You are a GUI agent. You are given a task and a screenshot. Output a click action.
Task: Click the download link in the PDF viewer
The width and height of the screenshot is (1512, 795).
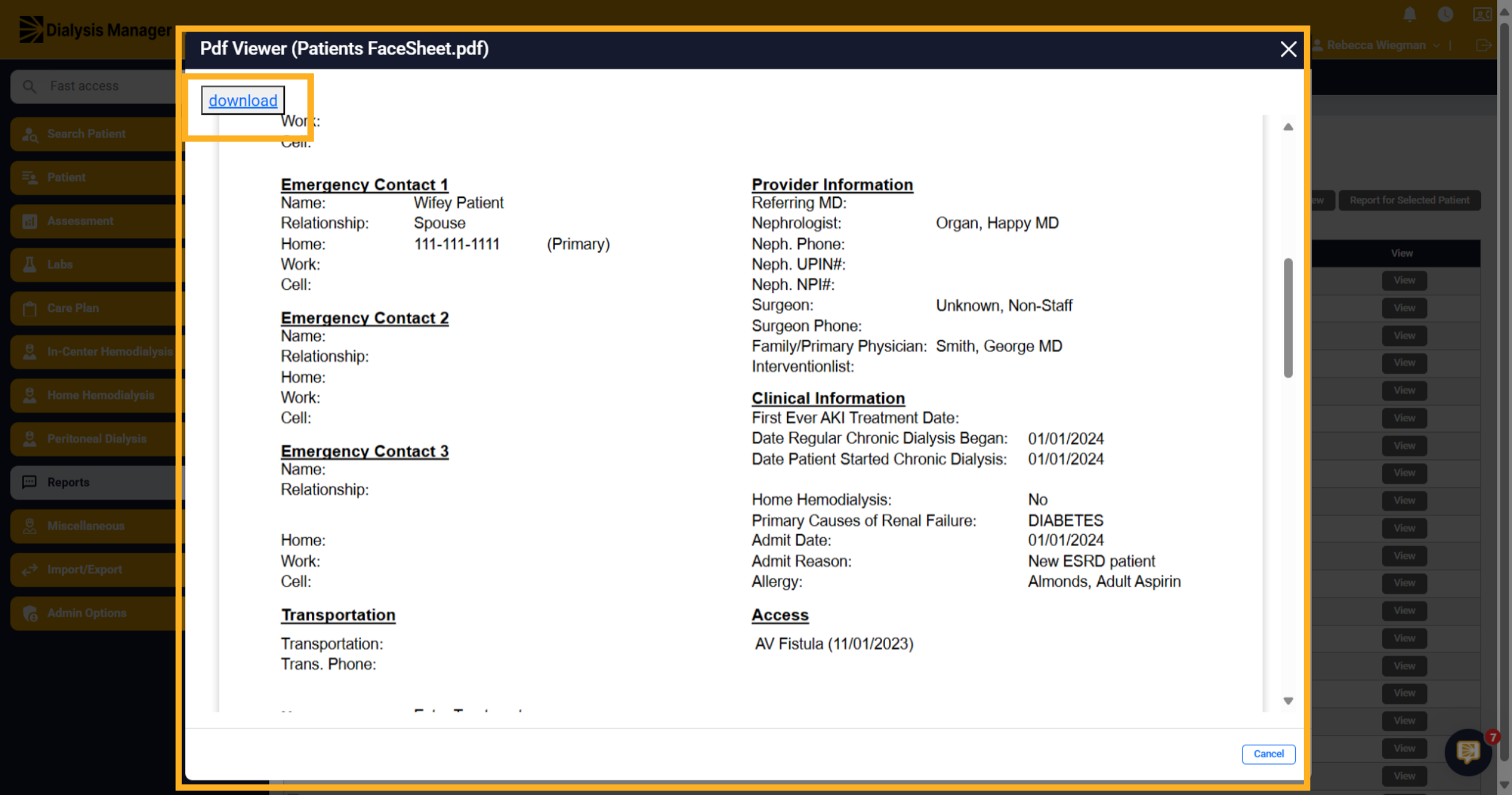click(x=243, y=101)
